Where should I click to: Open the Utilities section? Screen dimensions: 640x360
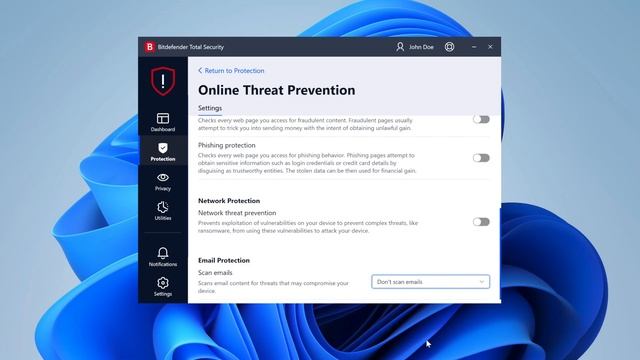(163, 211)
